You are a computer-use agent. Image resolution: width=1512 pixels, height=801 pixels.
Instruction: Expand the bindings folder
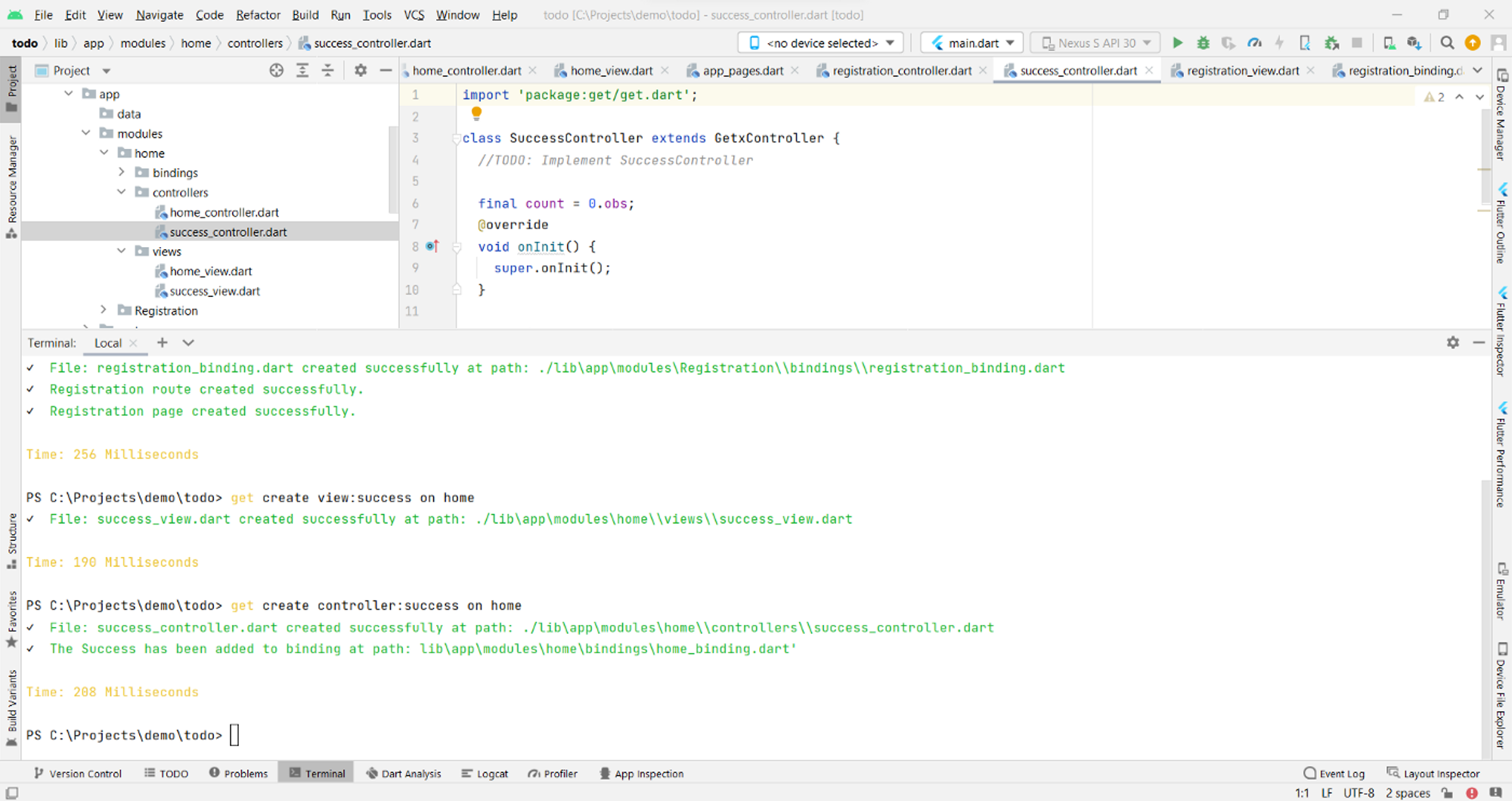click(121, 172)
